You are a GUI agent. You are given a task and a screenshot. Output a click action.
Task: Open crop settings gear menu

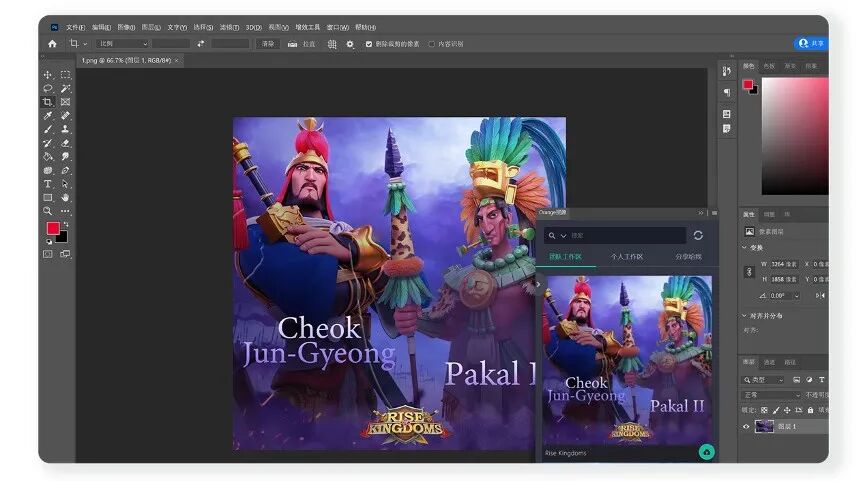[350, 44]
